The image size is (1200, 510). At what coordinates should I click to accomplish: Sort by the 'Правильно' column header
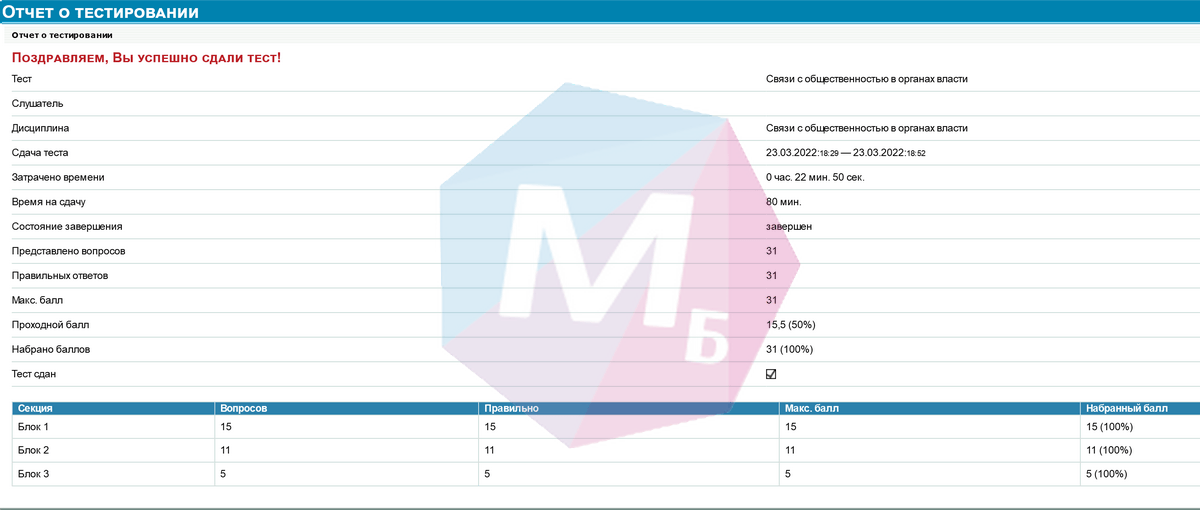511,409
